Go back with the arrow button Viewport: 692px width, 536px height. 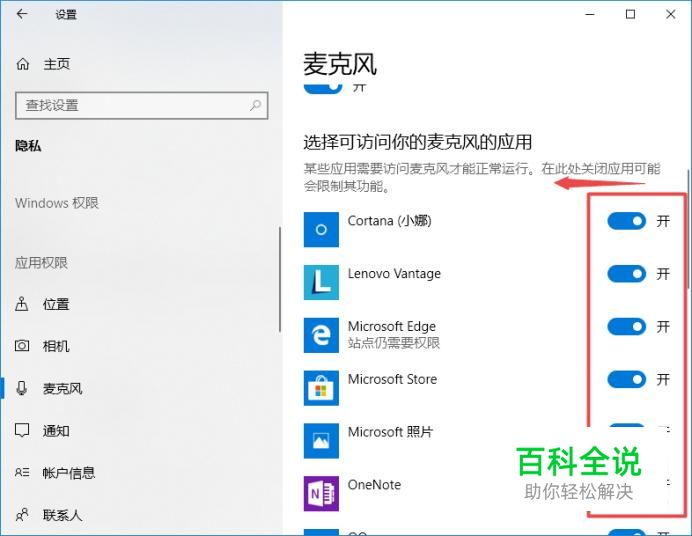22,14
